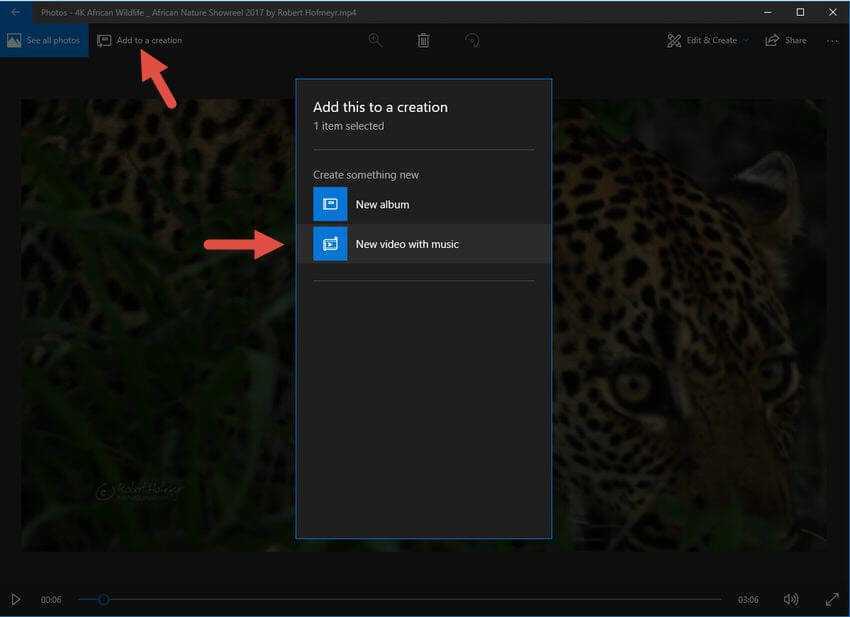Click the elapsed time 00:06

(51, 600)
